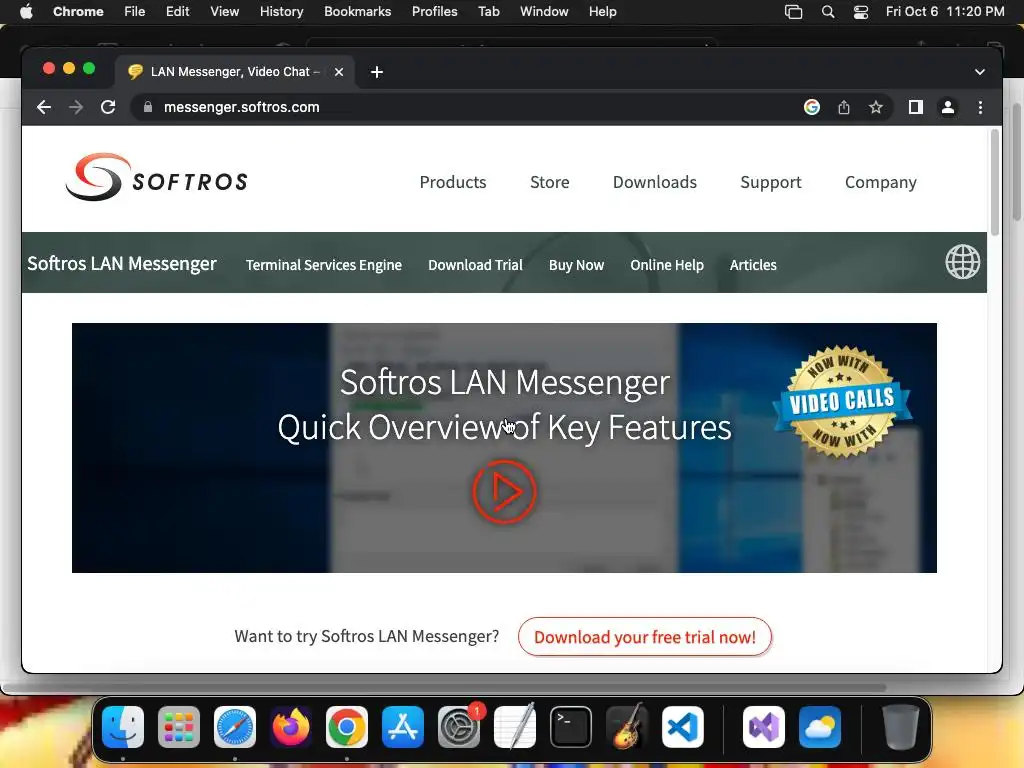Click the page vertical scrollbar

[x=995, y=182]
